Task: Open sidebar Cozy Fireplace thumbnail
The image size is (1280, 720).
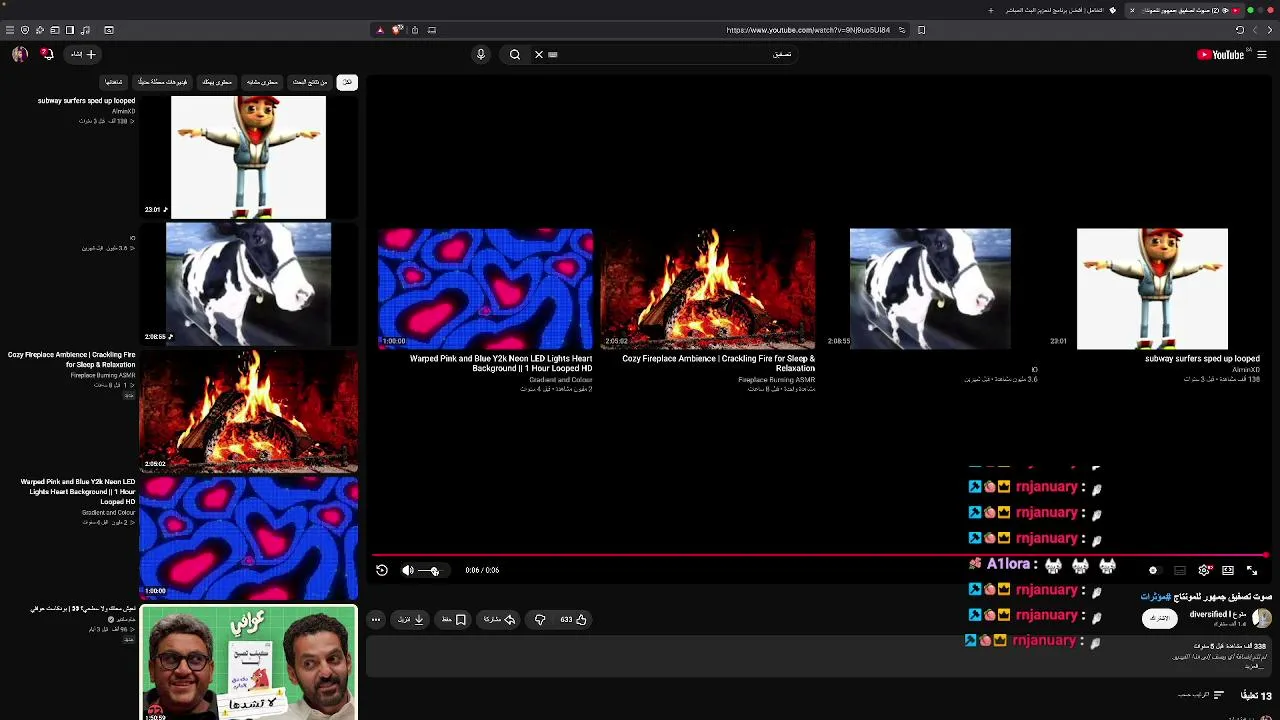Action: click(248, 411)
